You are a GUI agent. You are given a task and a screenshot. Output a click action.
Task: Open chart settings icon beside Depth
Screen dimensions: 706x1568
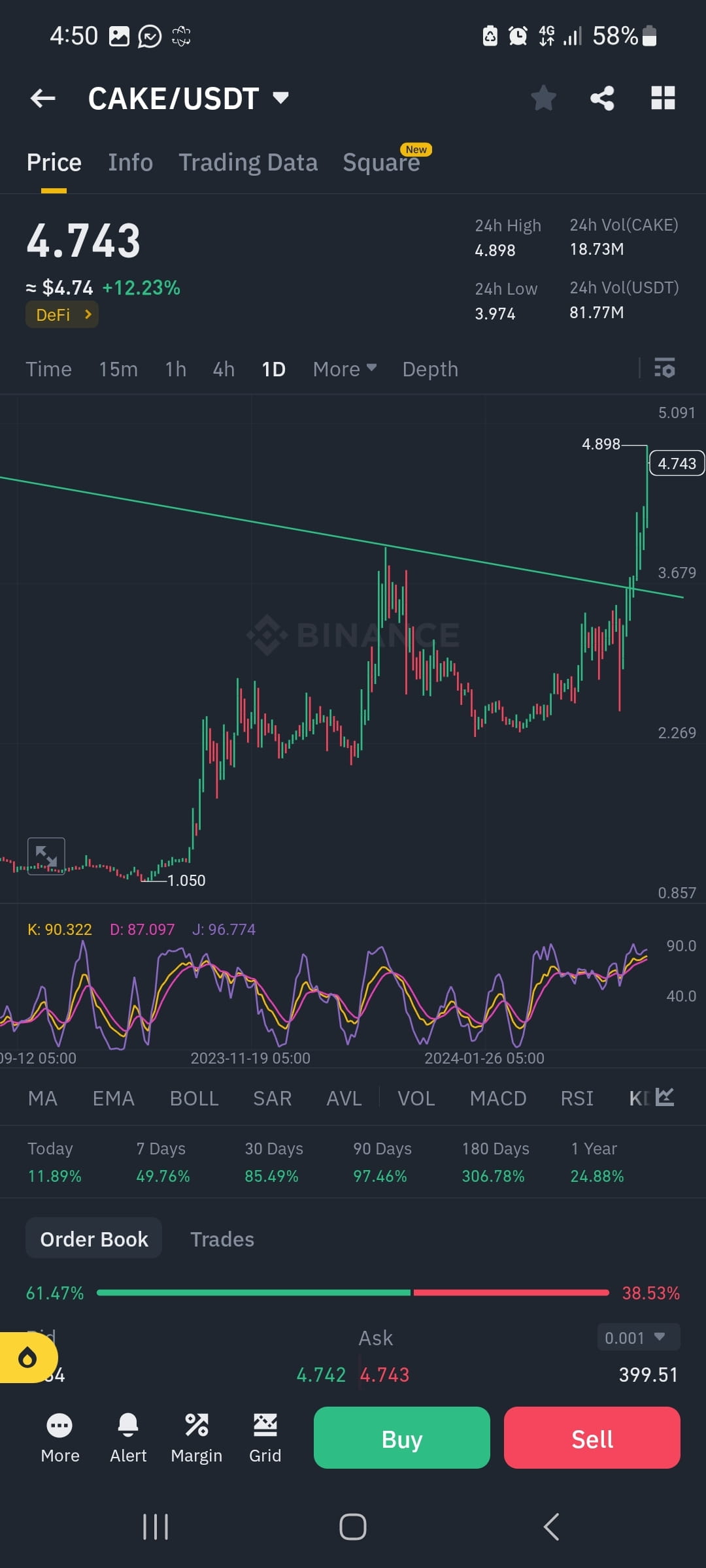click(665, 368)
